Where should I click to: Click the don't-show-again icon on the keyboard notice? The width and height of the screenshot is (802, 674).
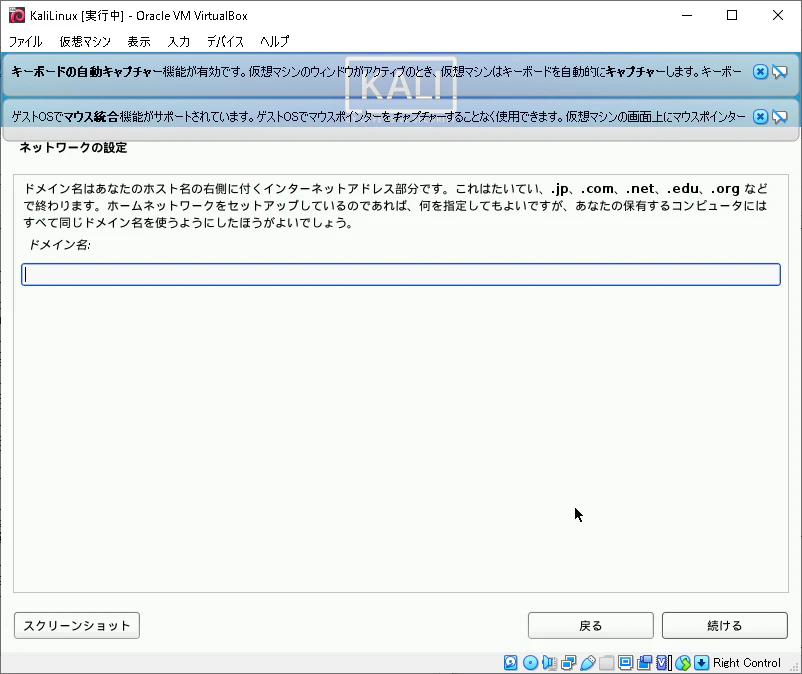coord(779,72)
